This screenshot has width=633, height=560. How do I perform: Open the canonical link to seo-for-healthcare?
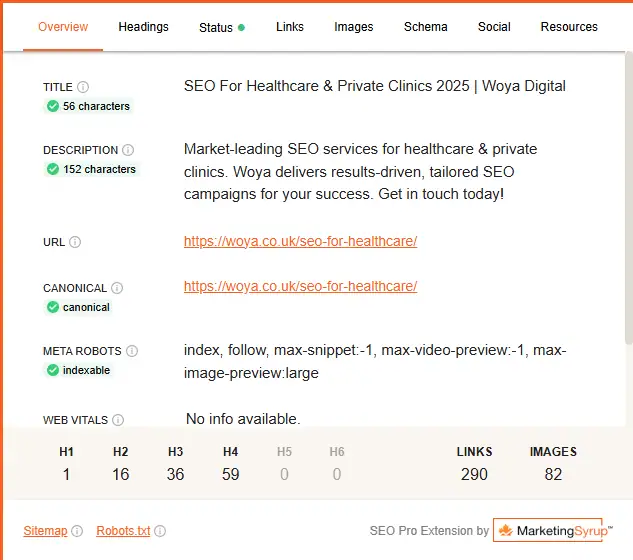click(x=300, y=286)
